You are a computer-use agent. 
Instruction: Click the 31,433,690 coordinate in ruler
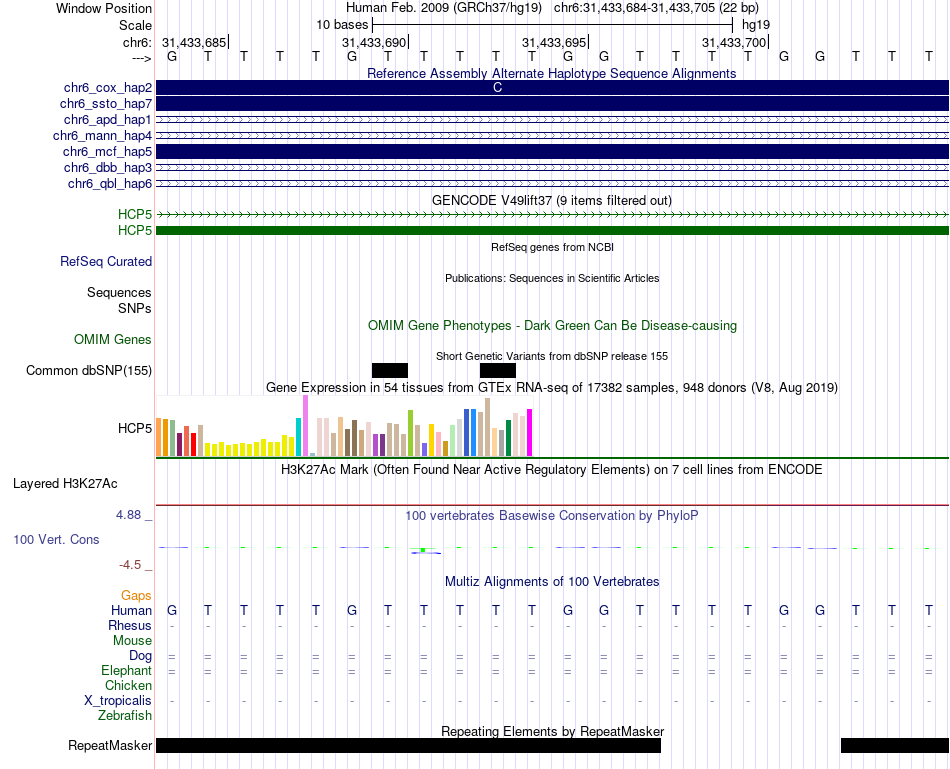374,42
